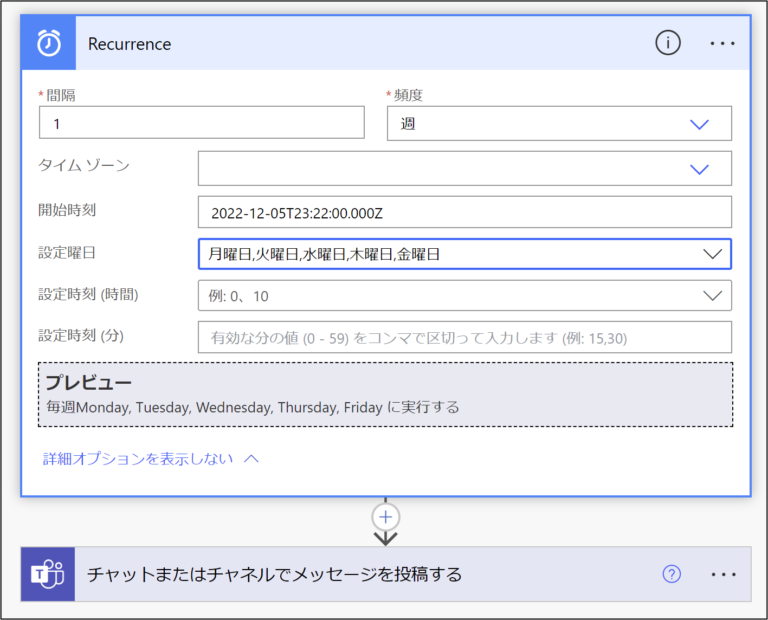Open the 設定曜日 weekday dropdown
The image size is (768, 620).
(x=465, y=254)
